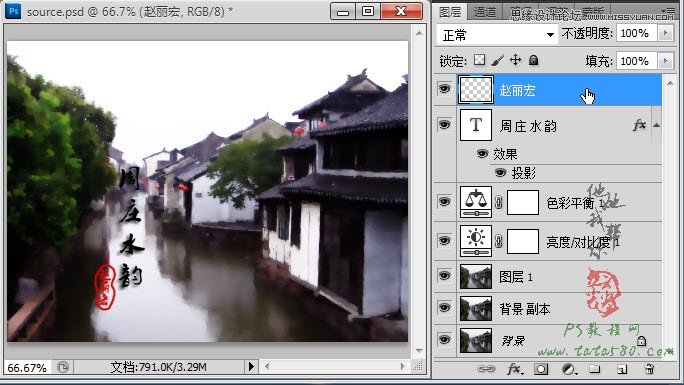
Task: Open the blend mode dropdown 正常
Action: click(497, 34)
